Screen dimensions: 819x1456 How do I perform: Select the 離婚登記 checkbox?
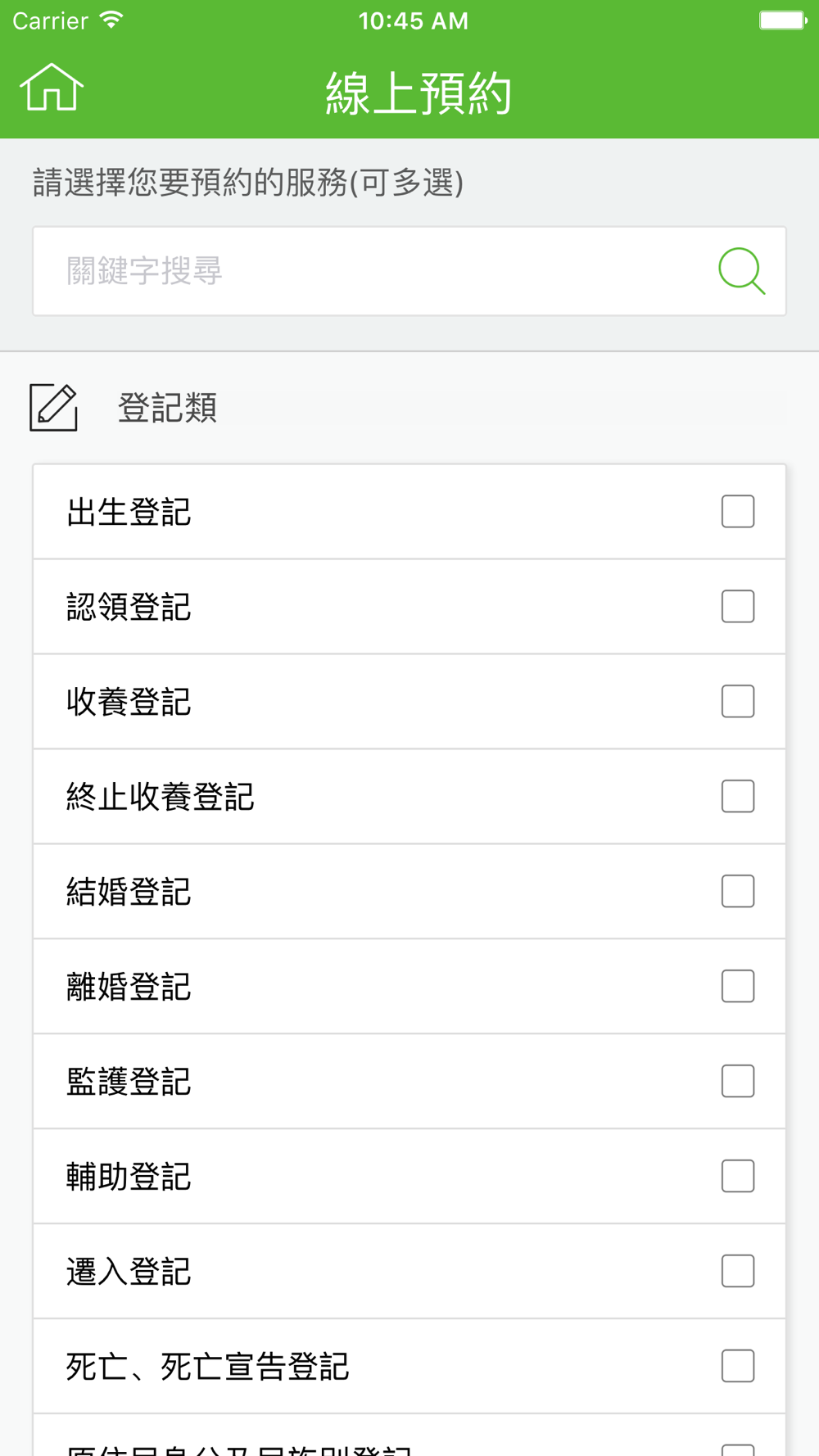738,987
